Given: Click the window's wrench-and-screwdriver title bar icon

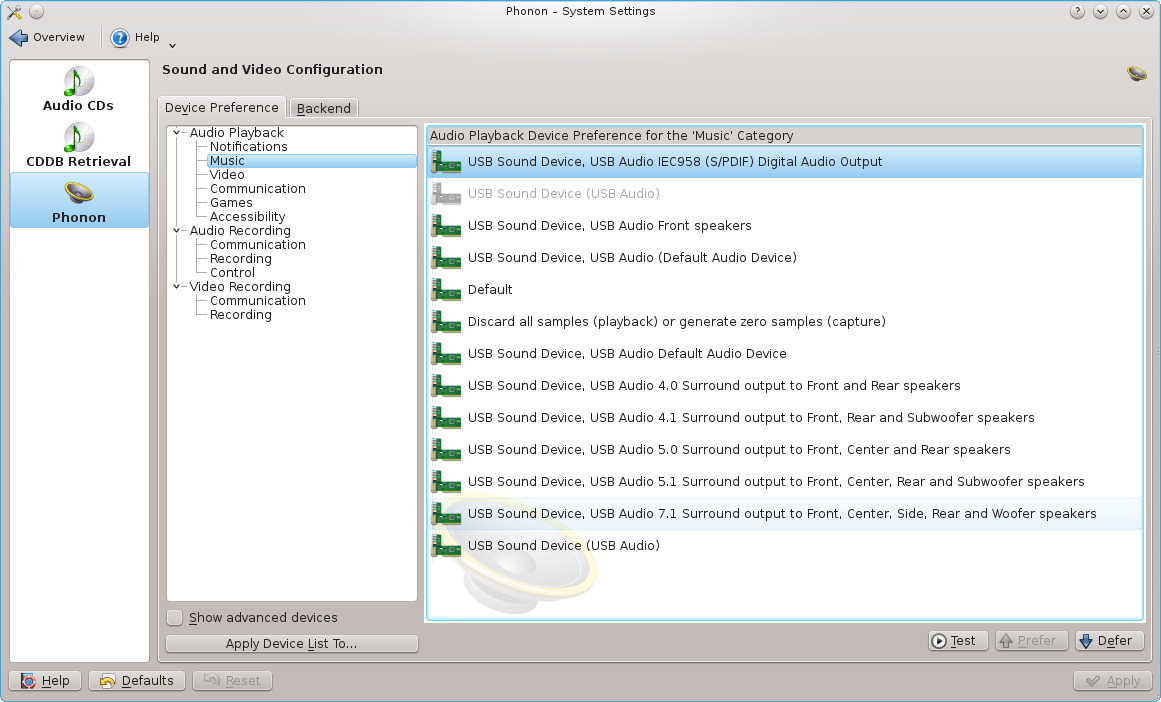Looking at the screenshot, I should [x=14, y=11].
